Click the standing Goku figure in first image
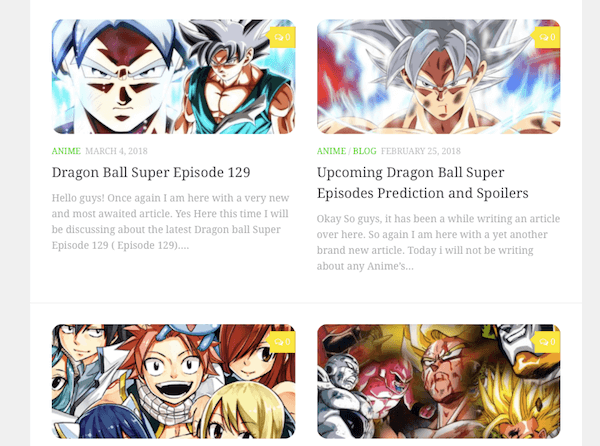600x446 pixels. click(x=237, y=82)
